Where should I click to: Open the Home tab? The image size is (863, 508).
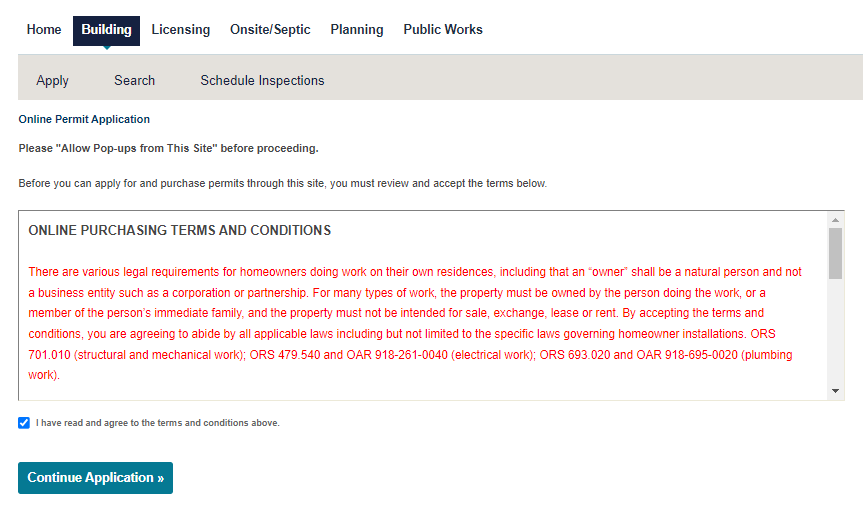44,30
